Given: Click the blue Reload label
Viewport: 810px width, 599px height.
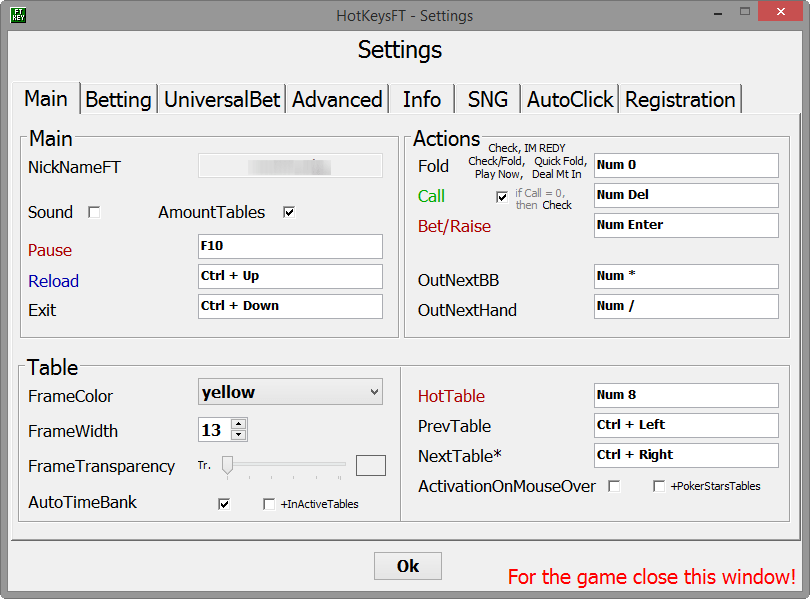Looking at the screenshot, I should click(x=54, y=281).
